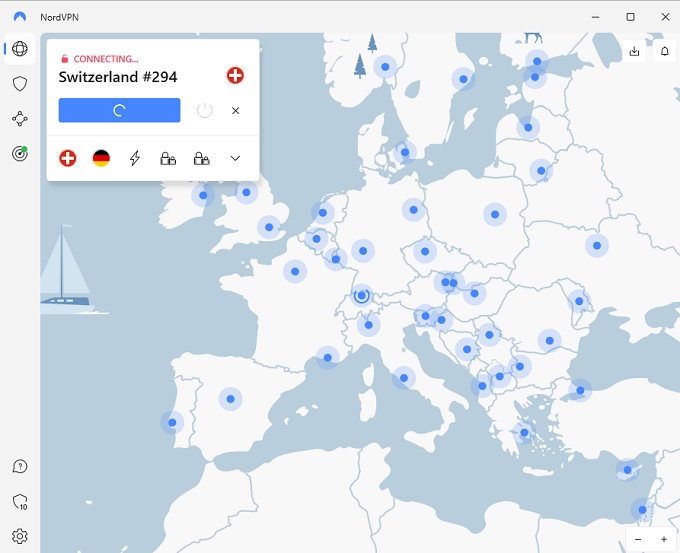Select the Sweden server dot on map
680x553 pixels.
[x=463, y=79]
